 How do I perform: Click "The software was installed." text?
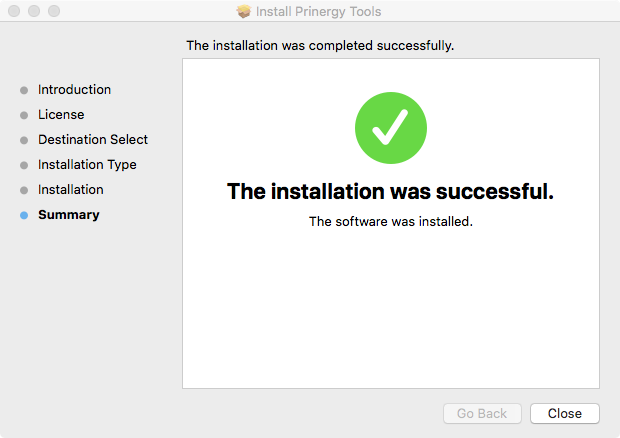pyautogui.click(x=390, y=222)
